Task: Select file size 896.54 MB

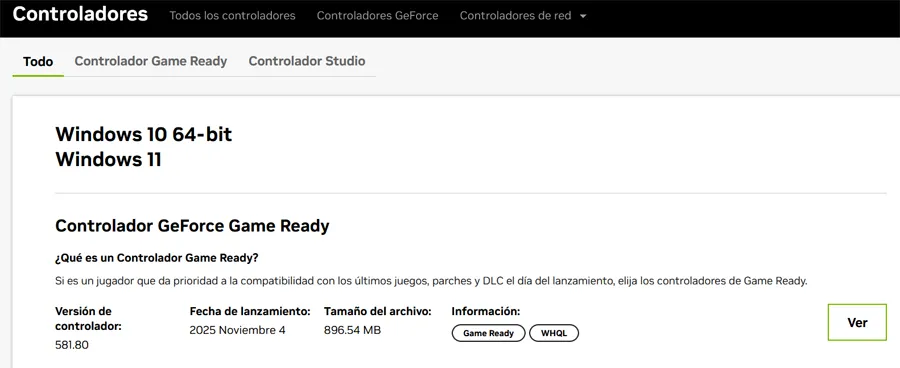Action: (x=352, y=330)
